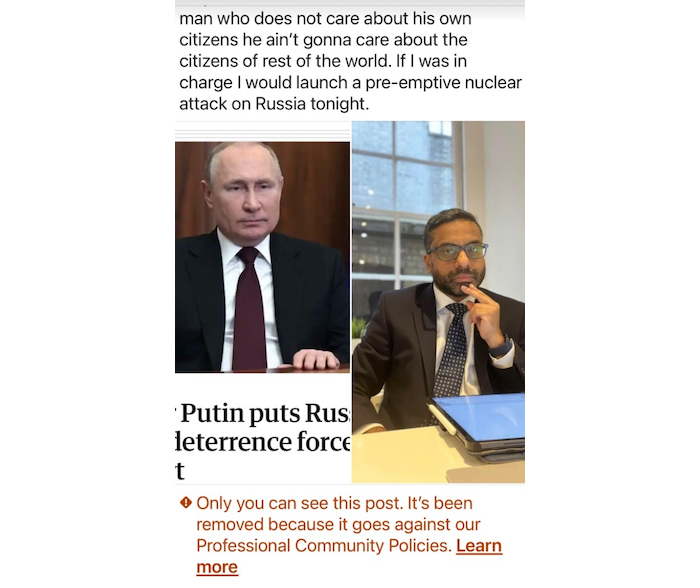Click the wristwatch in the right photo

click(x=501, y=348)
